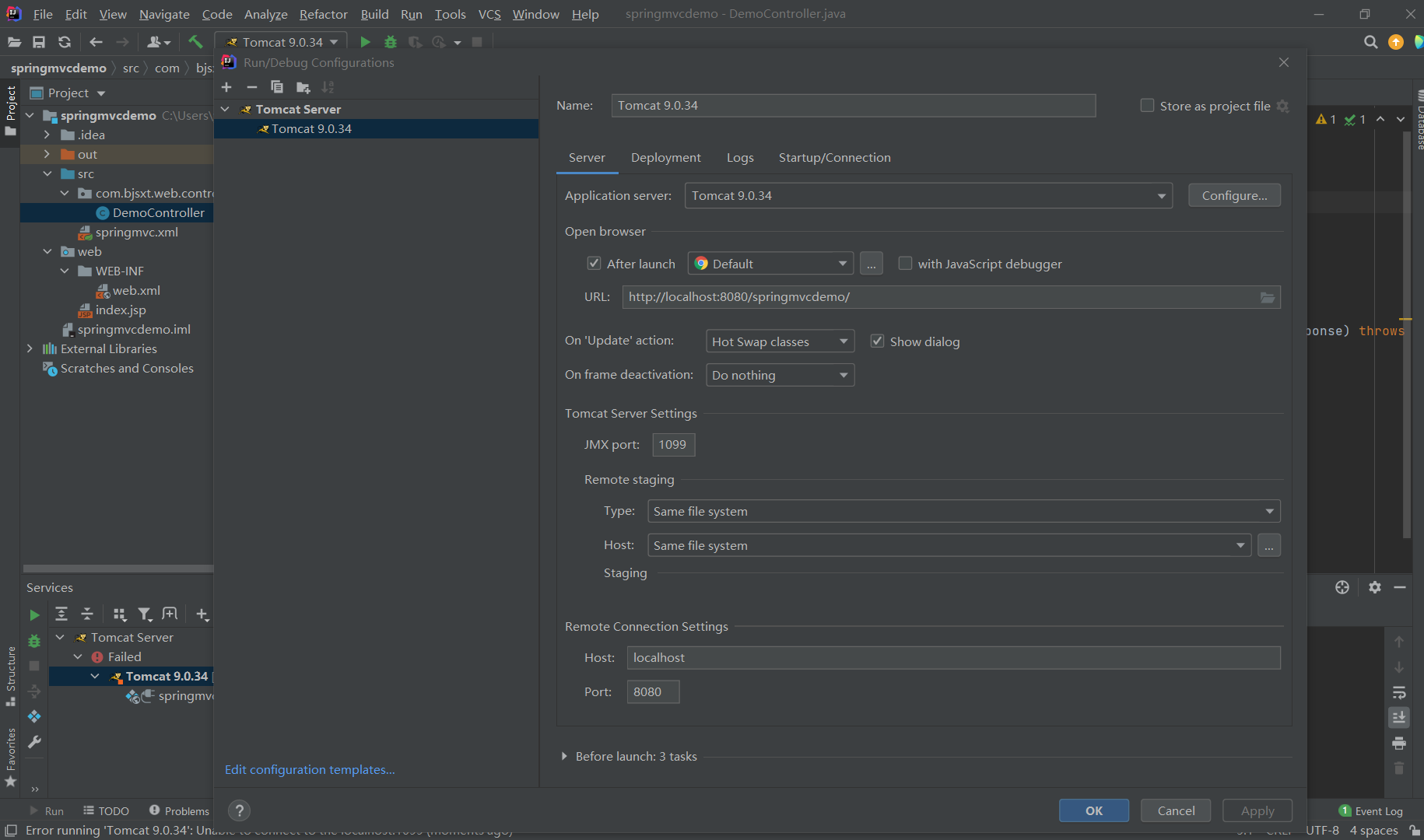
Task: Open the Event Log in status bar
Action: (1370, 811)
